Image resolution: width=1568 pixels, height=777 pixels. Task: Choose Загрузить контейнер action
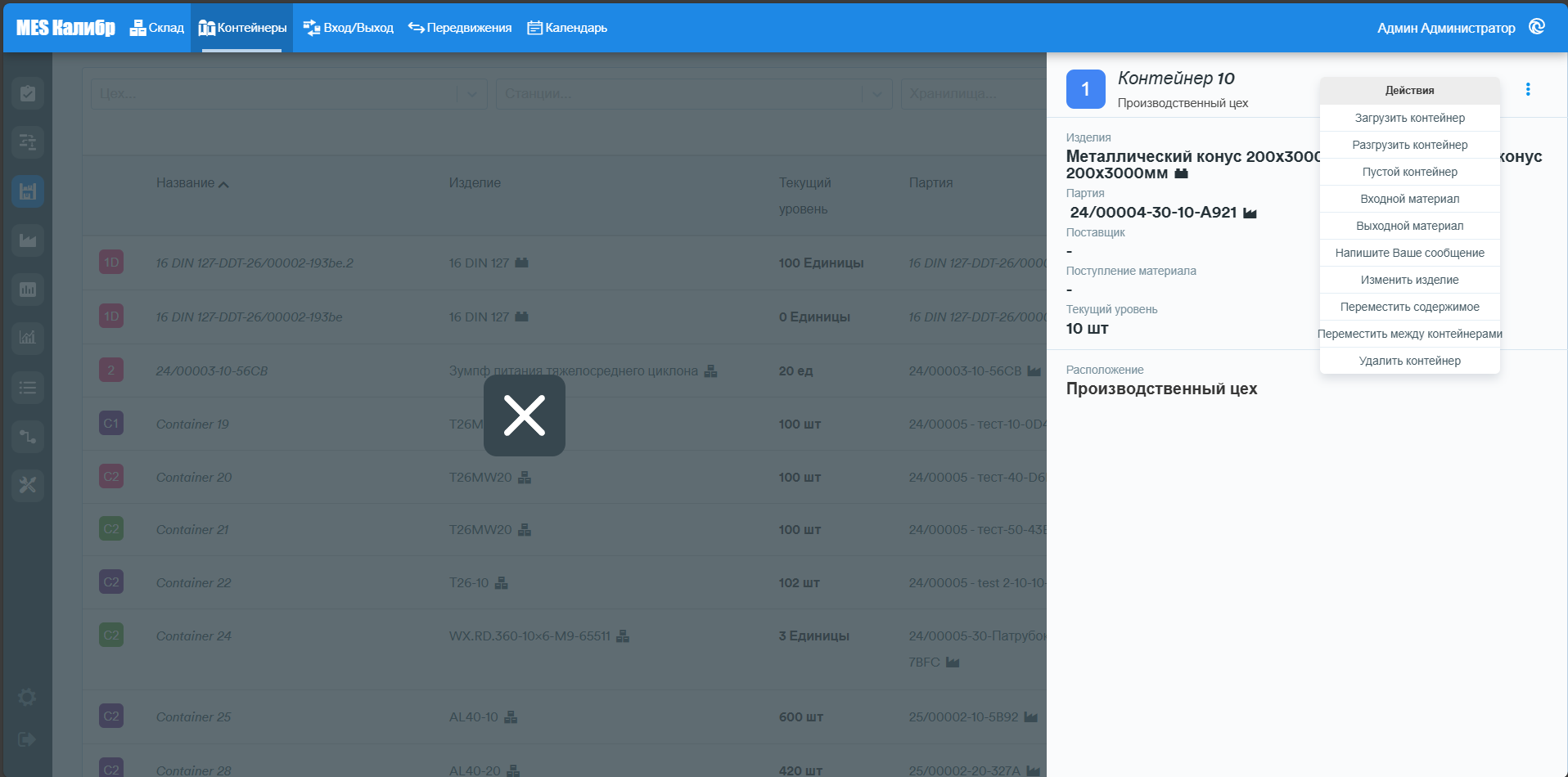pos(1410,118)
